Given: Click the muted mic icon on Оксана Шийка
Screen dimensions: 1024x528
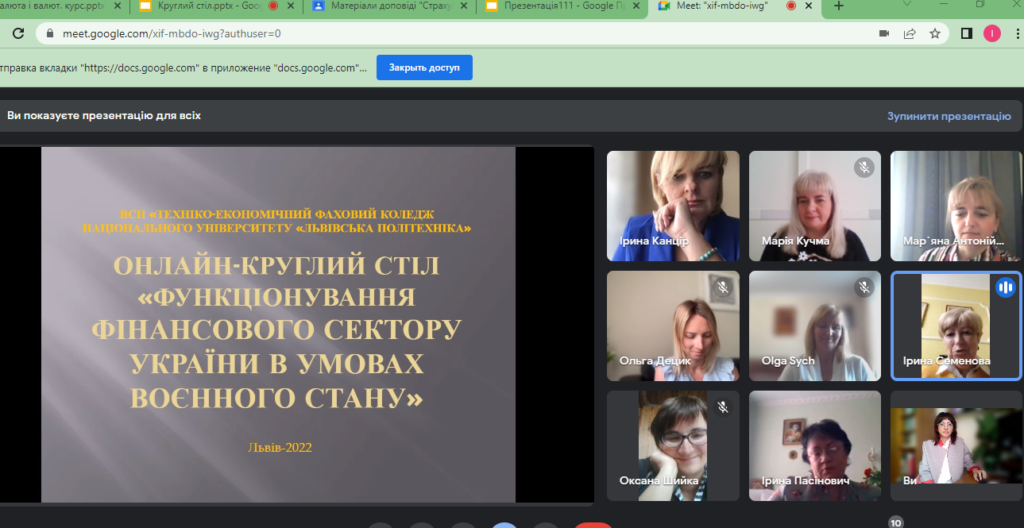Looking at the screenshot, I should click(x=722, y=407).
